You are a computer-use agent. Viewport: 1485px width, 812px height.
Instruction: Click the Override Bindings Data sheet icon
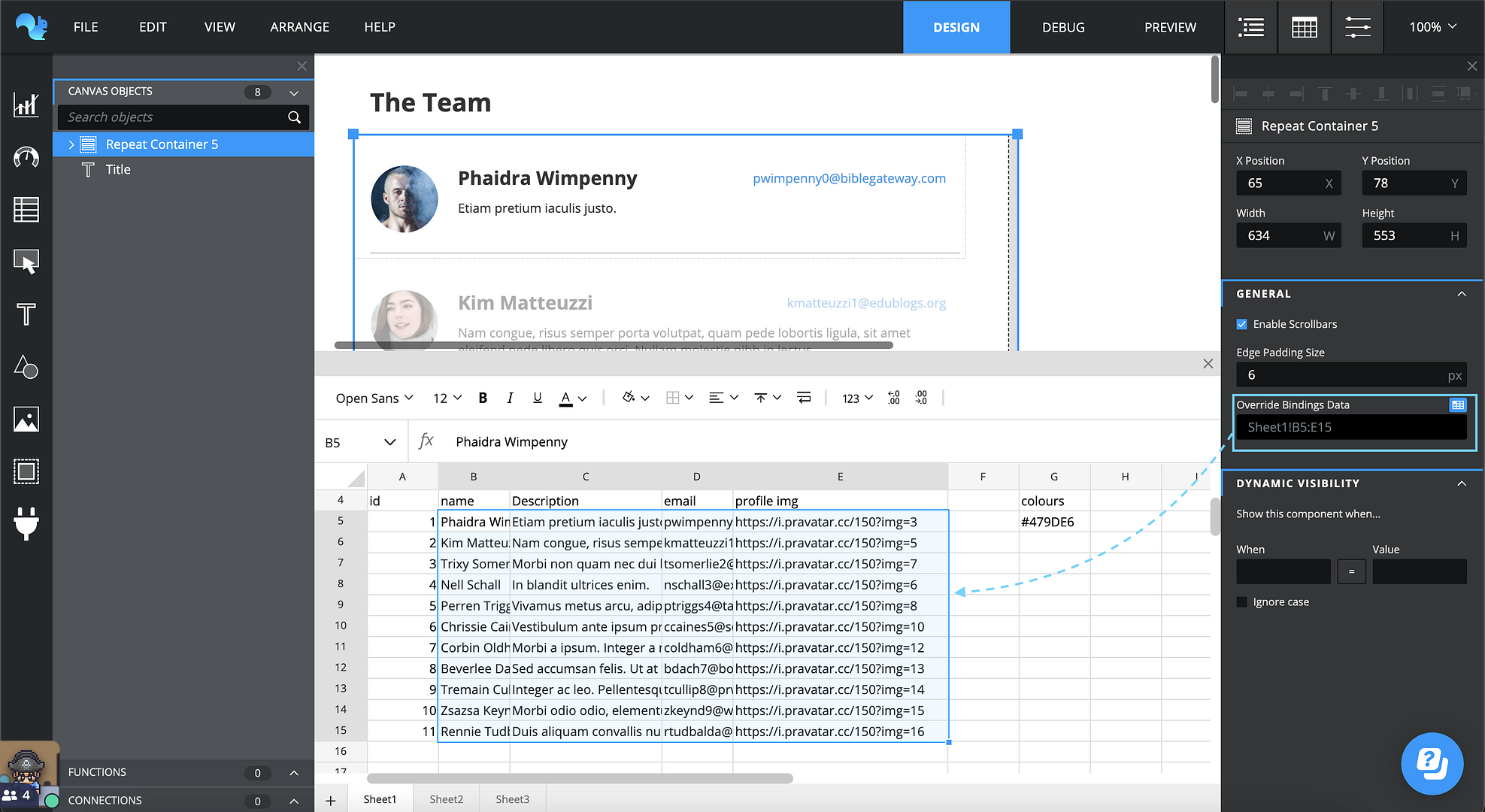(1457, 404)
